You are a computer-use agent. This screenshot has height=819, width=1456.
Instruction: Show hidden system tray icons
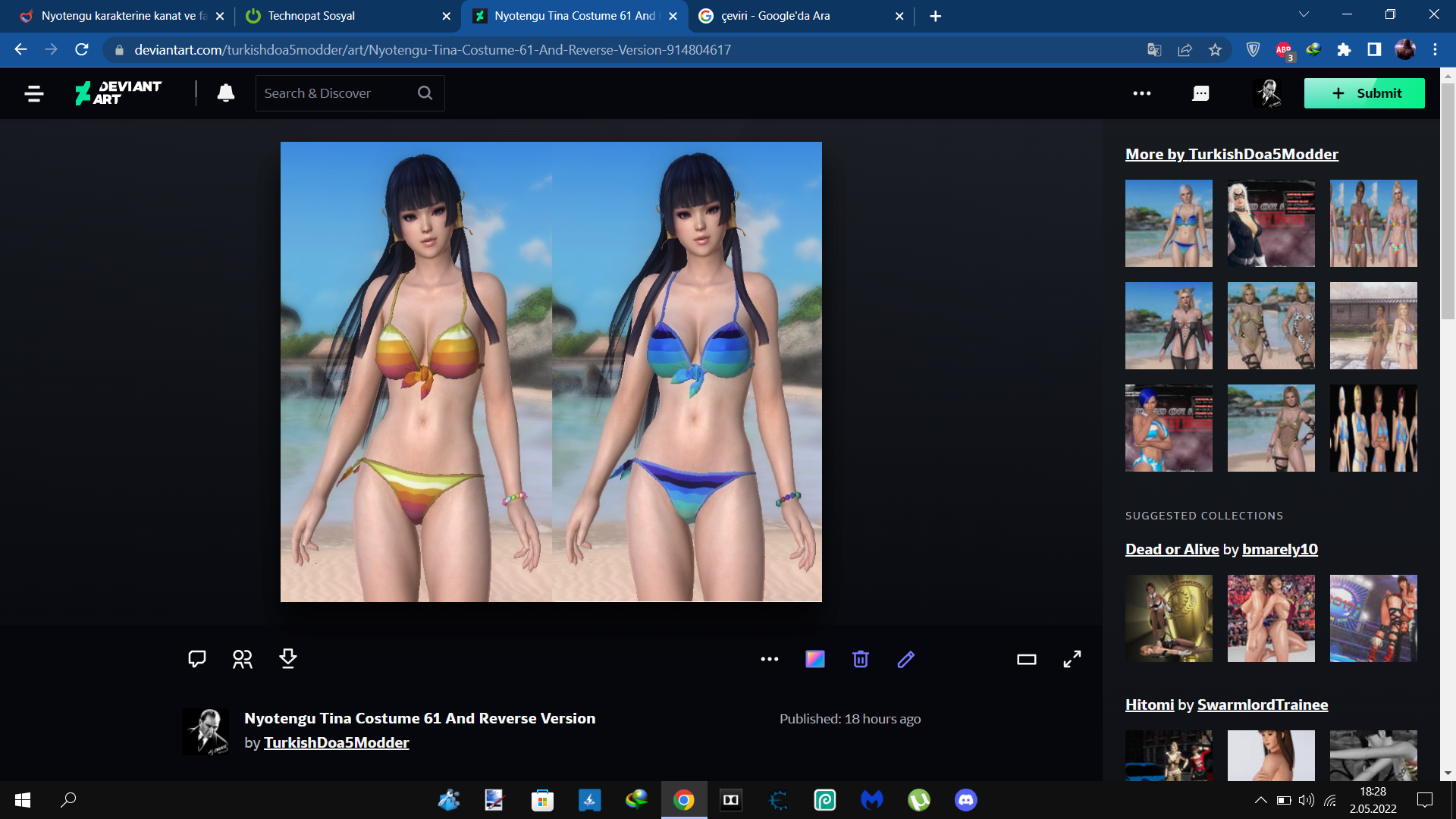1260,800
